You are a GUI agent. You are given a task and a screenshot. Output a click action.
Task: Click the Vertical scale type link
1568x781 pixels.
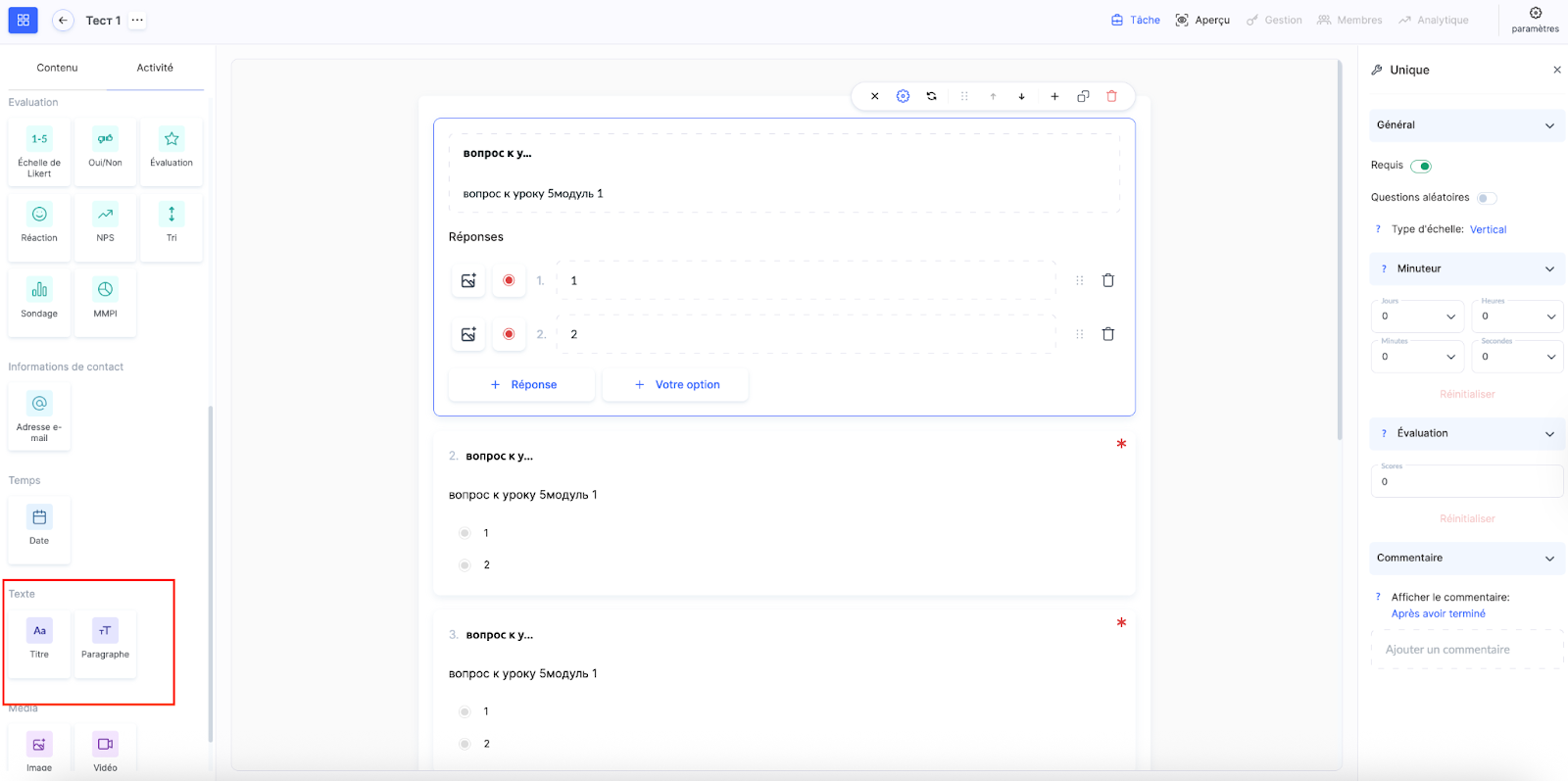pos(1488,229)
